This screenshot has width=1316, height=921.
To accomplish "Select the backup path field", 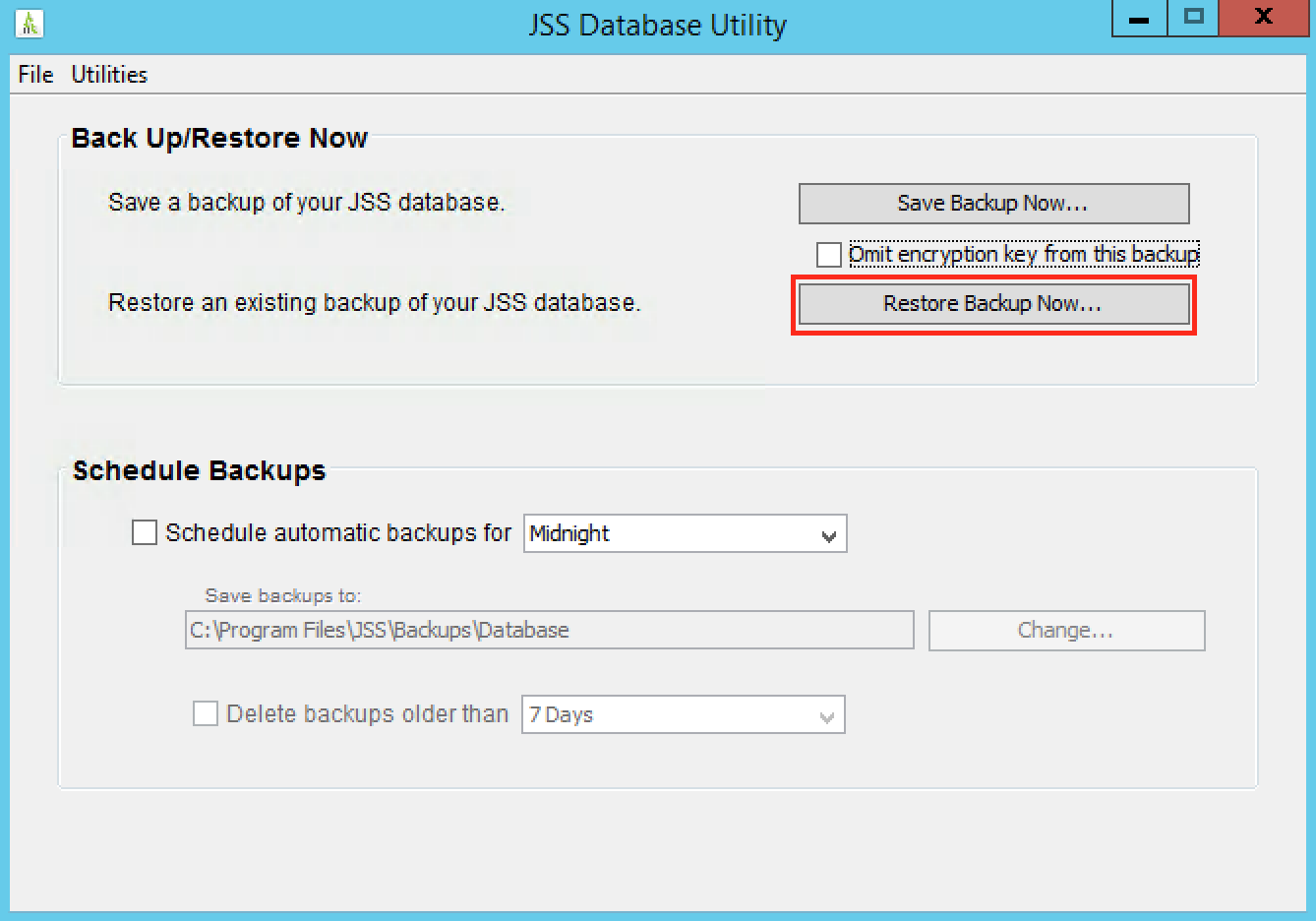I will pyautogui.click(x=548, y=630).
